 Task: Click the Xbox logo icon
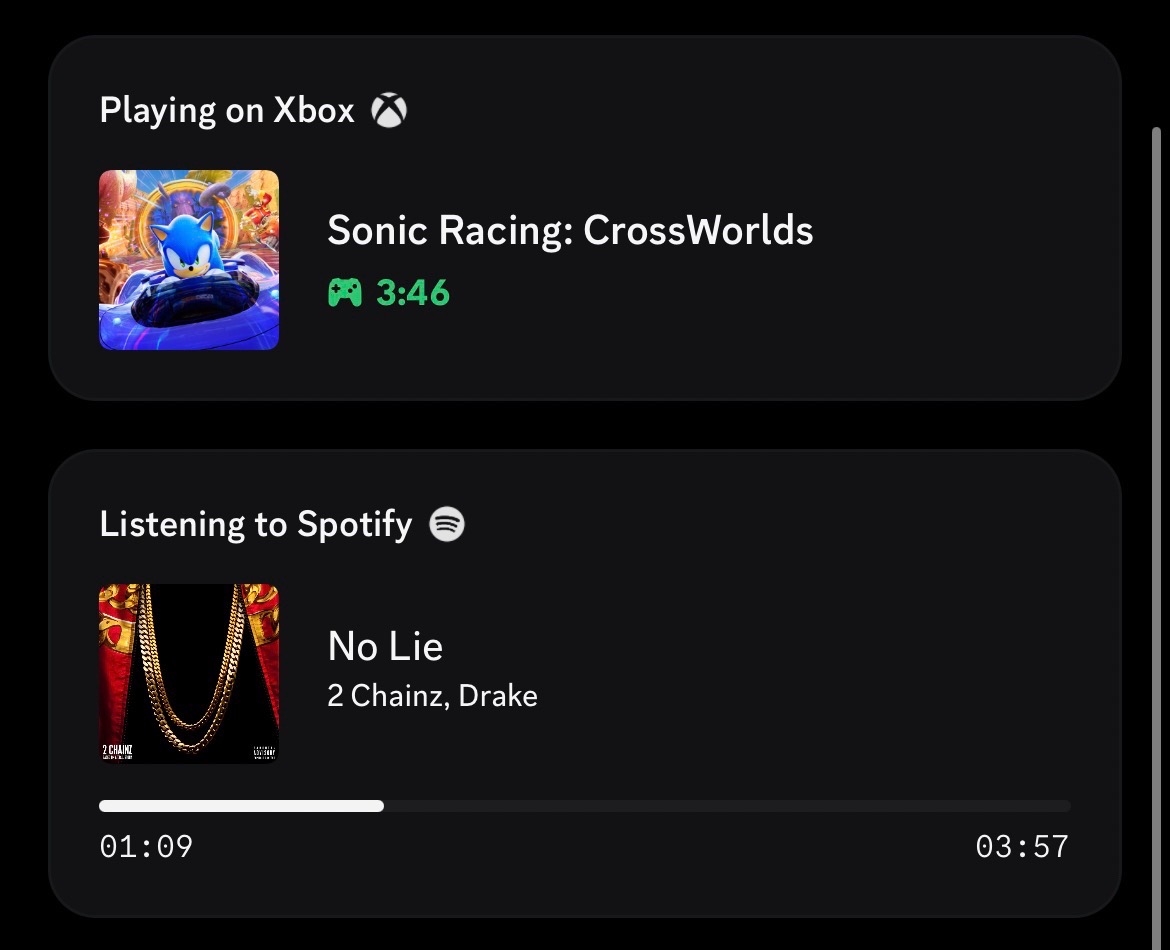pos(389,110)
